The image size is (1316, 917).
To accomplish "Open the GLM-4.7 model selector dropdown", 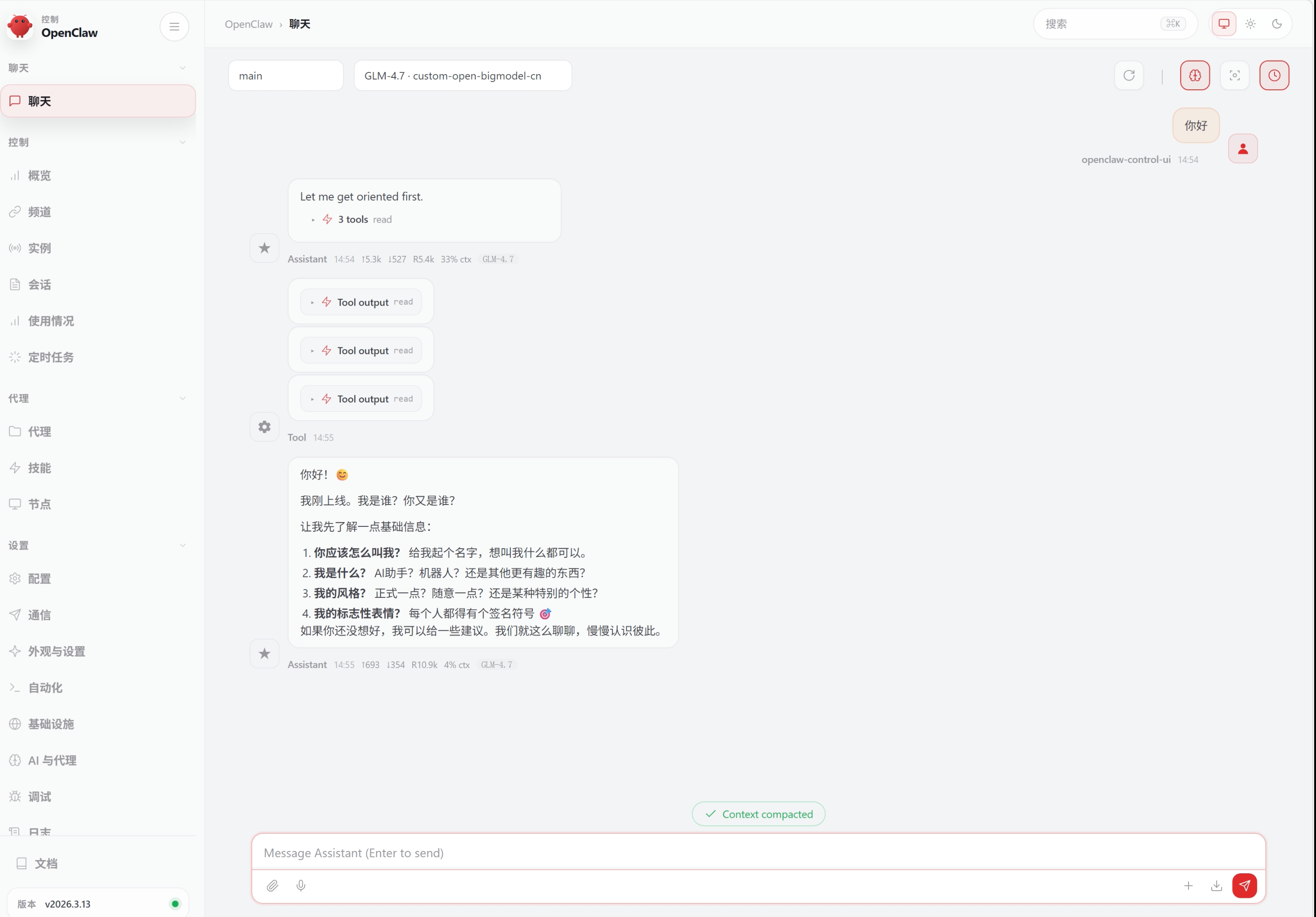I will [x=462, y=76].
